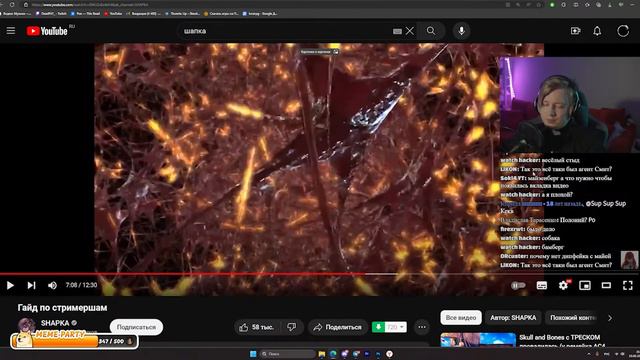Go to the YouTube home logo
640x360 pixels.
coord(47,31)
